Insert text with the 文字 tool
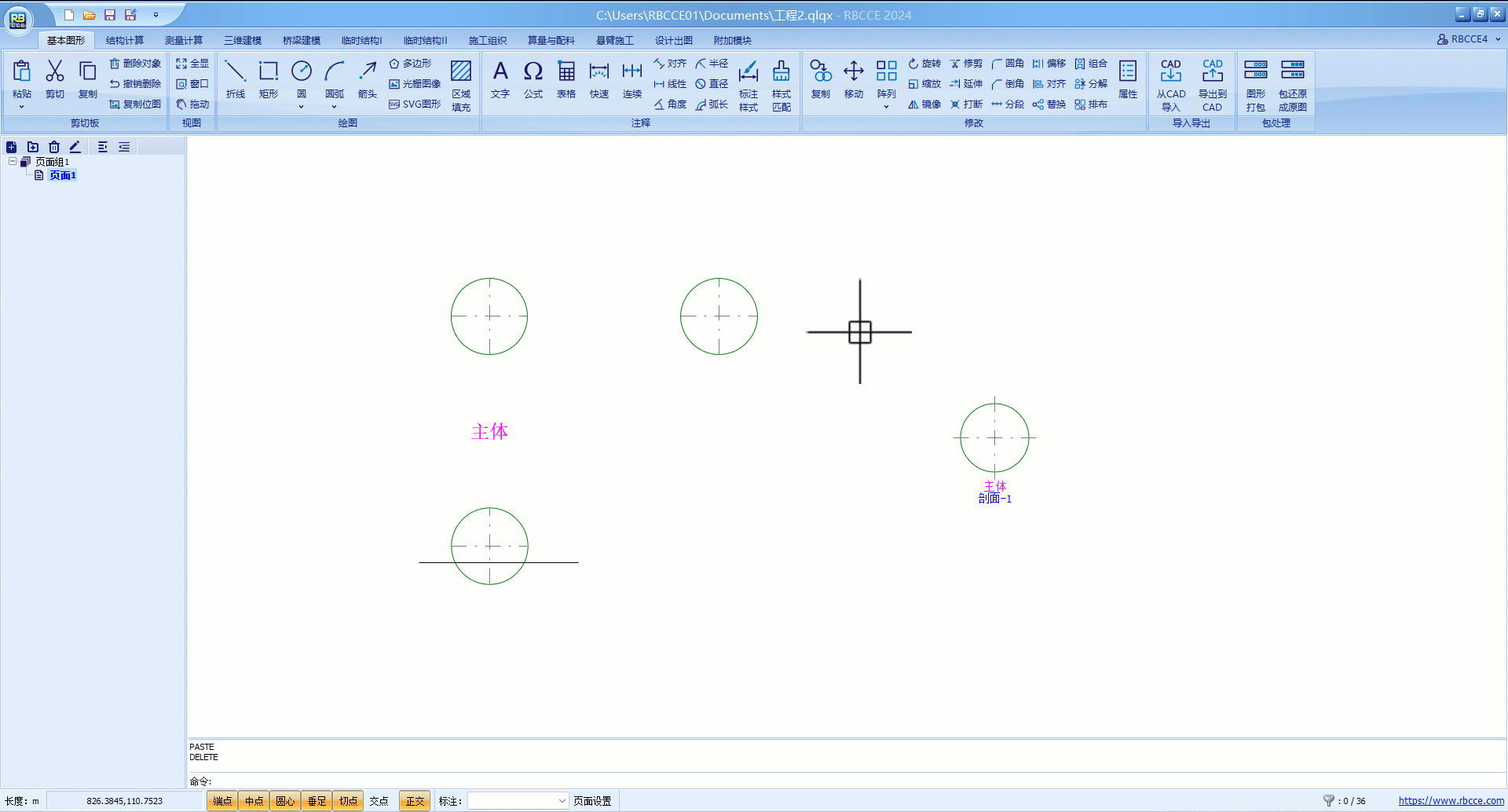The height and width of the screenshot is (812, 1508). point(500,79)
